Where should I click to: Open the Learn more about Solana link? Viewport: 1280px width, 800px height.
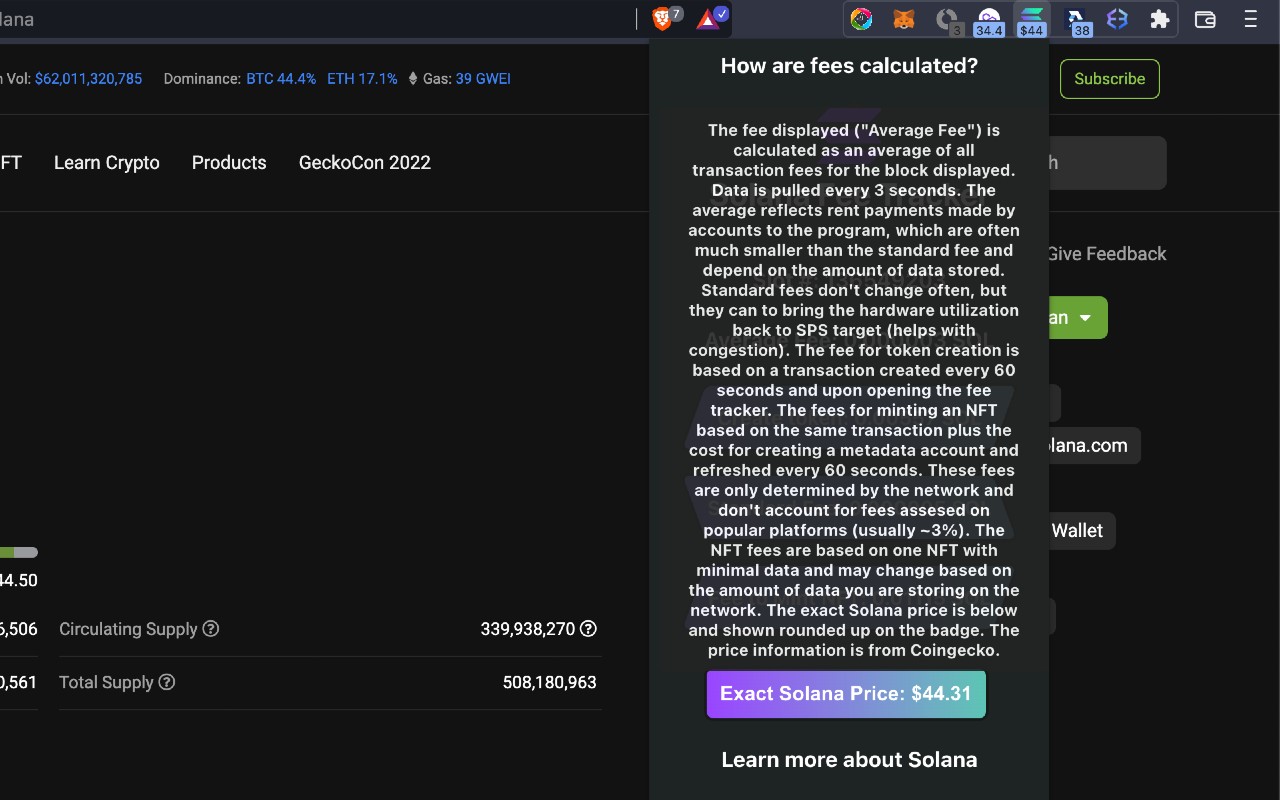coord(848,759)
